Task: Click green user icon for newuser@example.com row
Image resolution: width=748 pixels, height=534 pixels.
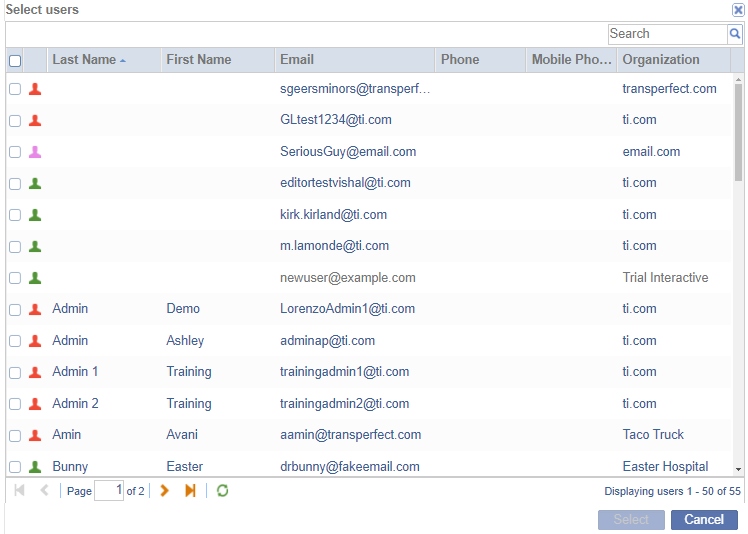Action: 35,278
